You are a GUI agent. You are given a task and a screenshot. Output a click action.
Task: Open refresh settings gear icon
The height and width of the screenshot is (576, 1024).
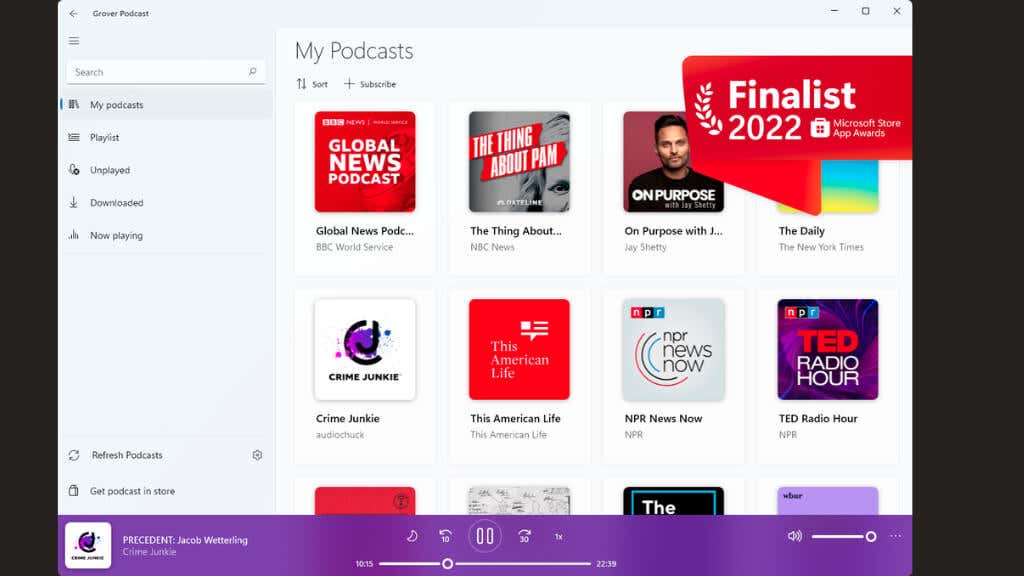[x=257, y=455]
